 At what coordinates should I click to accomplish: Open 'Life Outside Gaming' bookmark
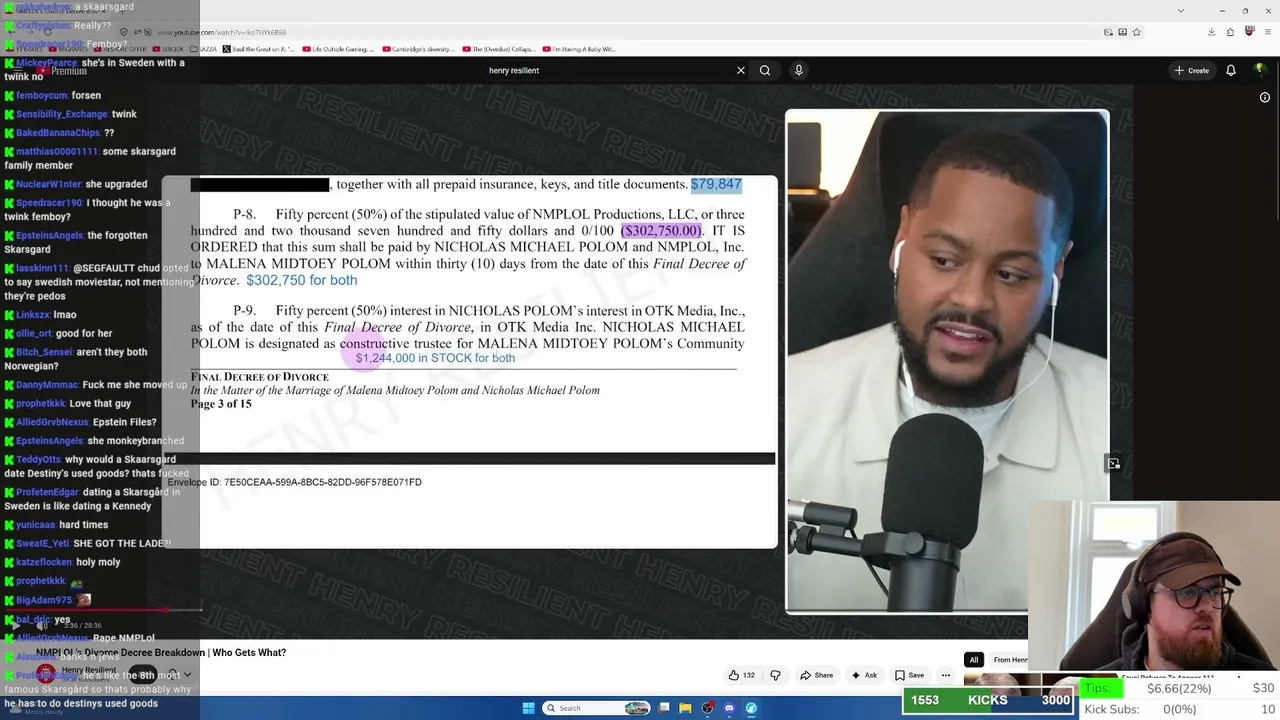pyautogui.click(x=338, y=49)
